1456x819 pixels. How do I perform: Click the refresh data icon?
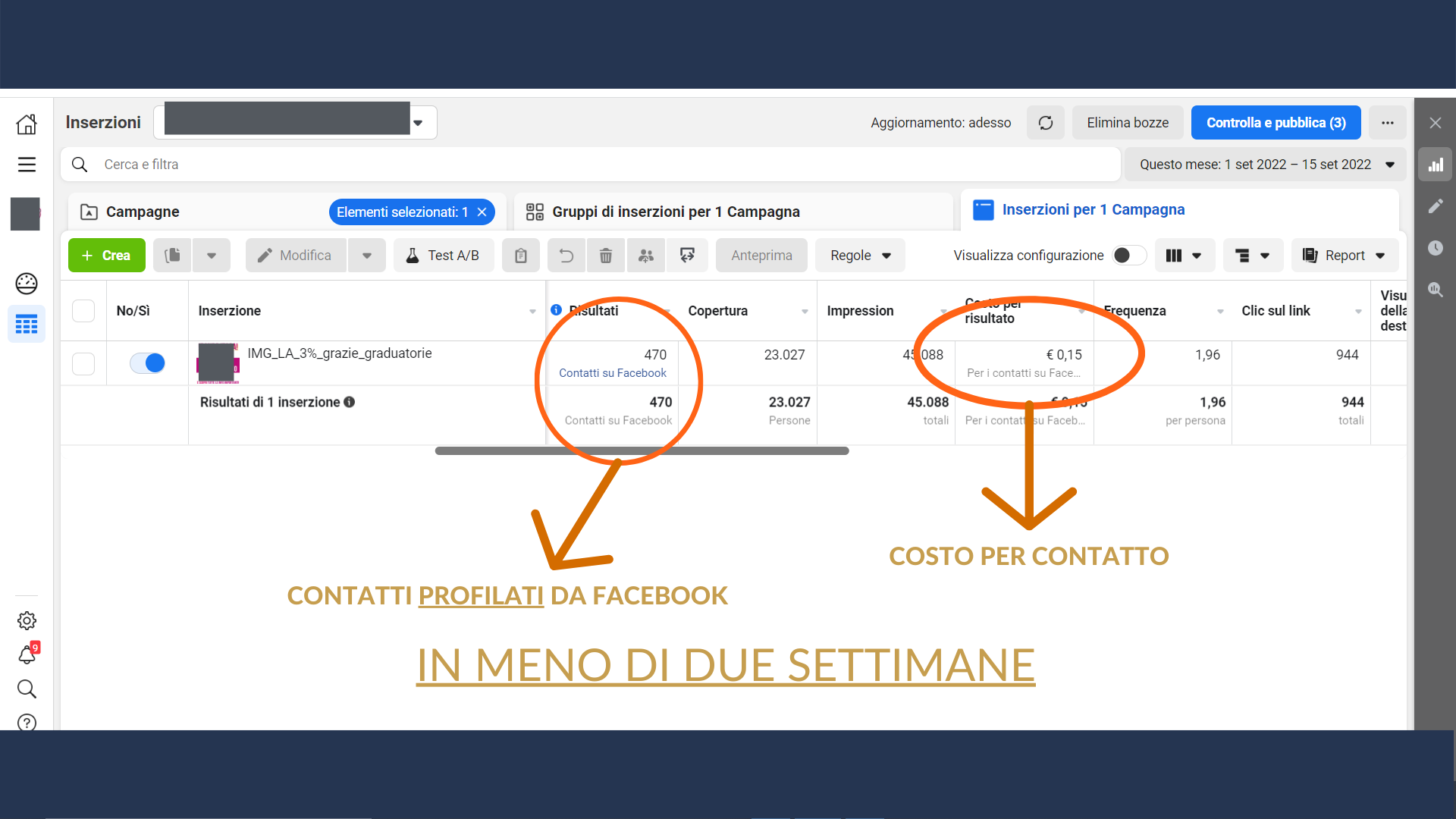click(1045, 123)
